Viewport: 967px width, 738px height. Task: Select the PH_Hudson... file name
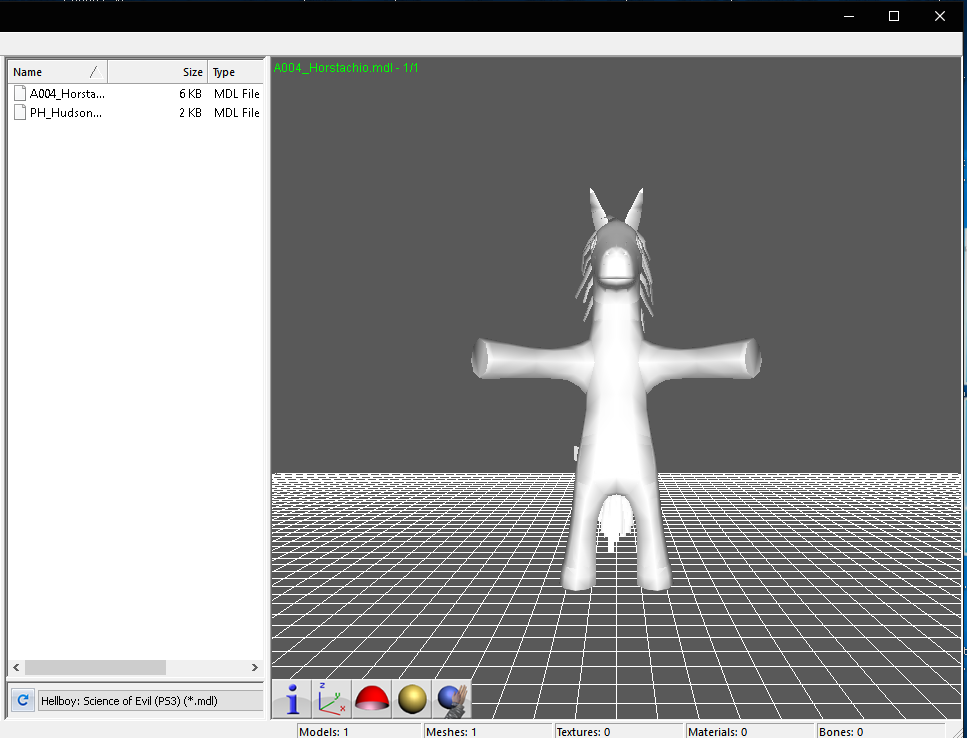[66, 113]
